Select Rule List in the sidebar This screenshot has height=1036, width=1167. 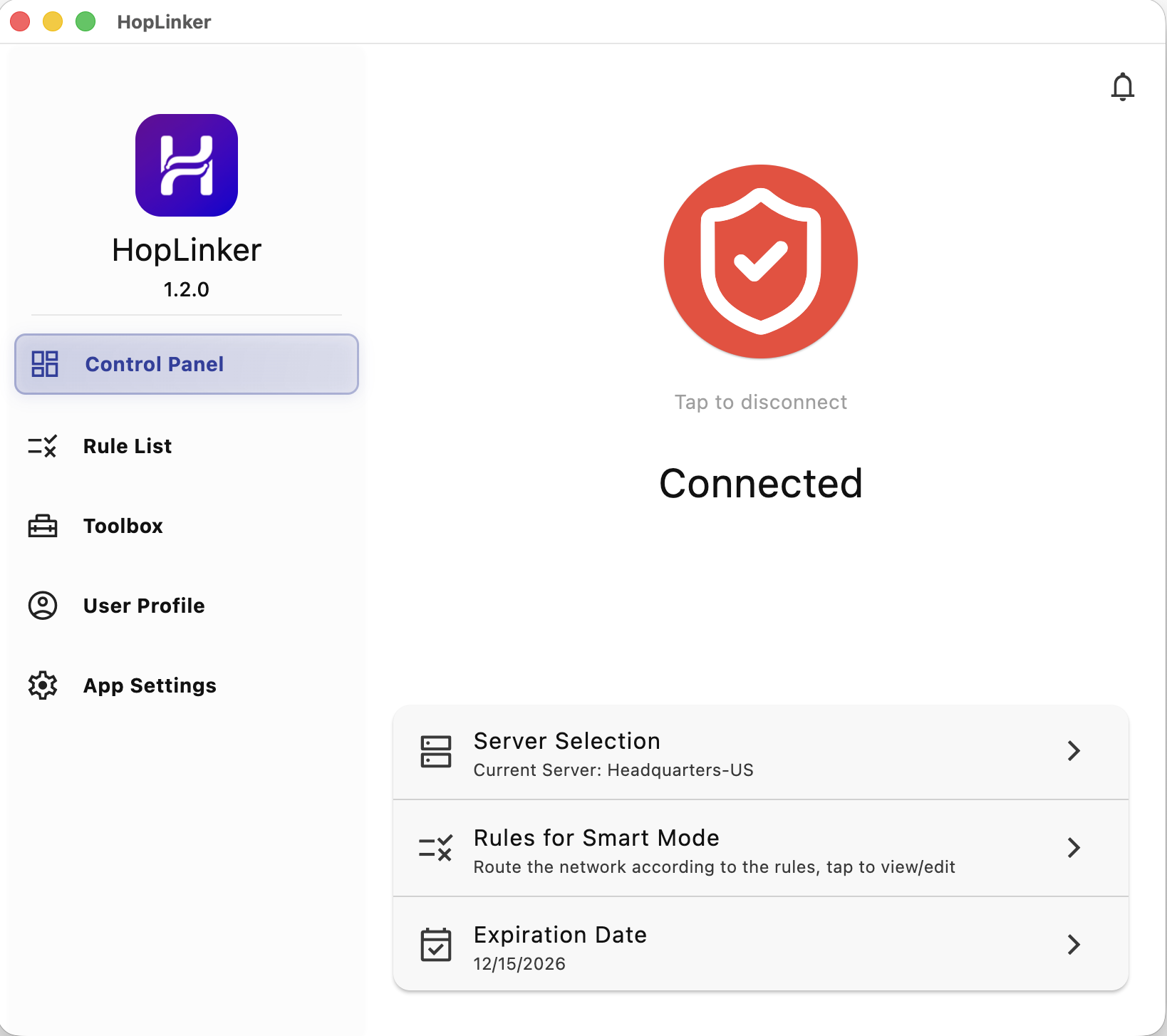(128, 447)
